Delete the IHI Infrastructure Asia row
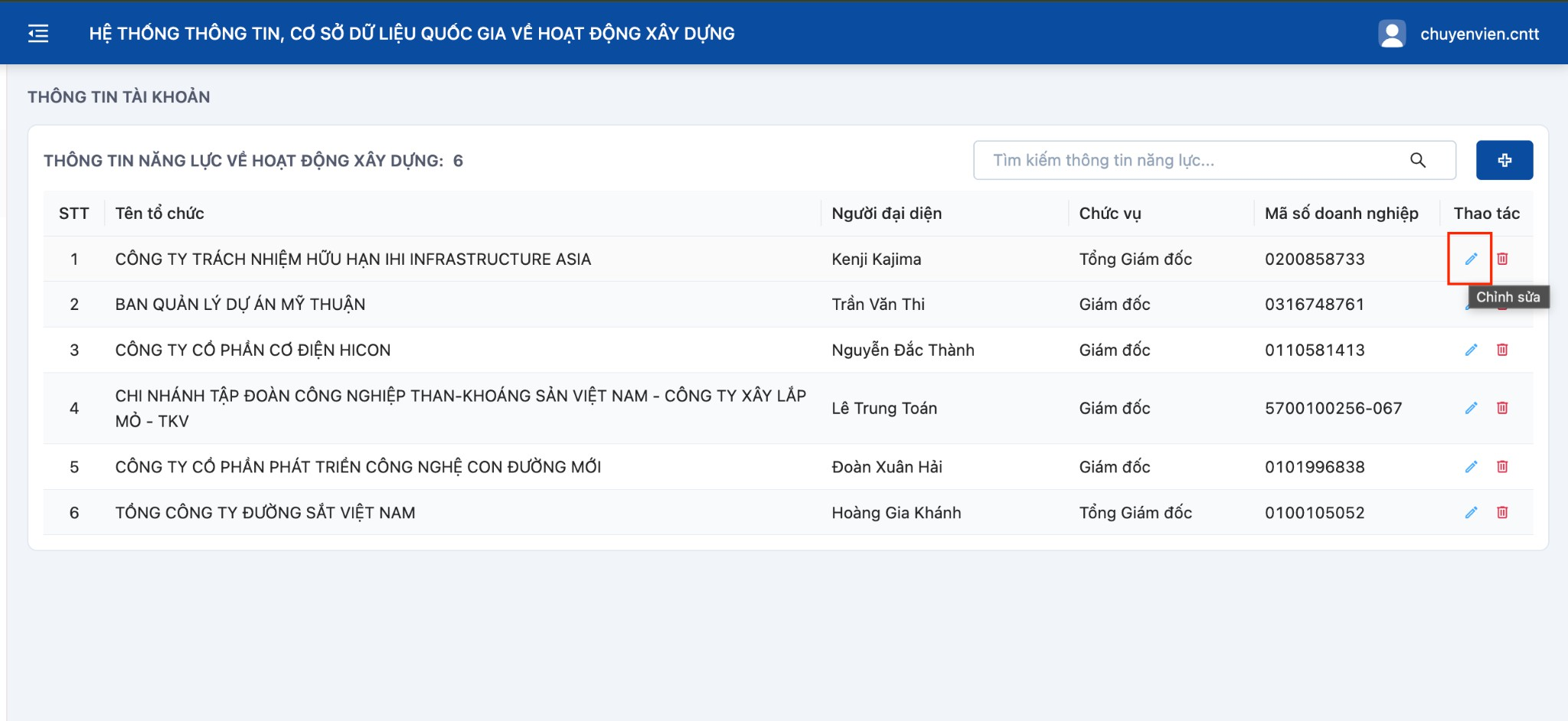The image size is (1568, 721). (1502, 259)
